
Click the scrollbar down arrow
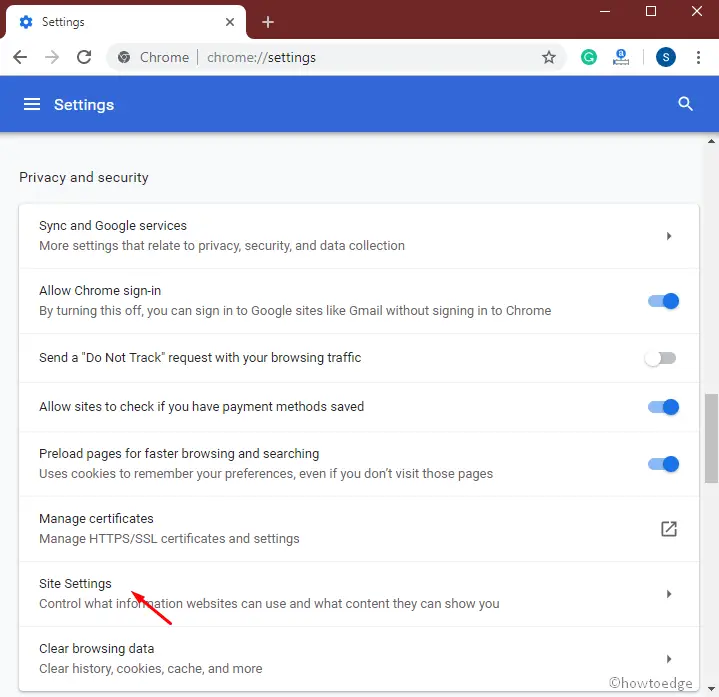click(711, 689)
